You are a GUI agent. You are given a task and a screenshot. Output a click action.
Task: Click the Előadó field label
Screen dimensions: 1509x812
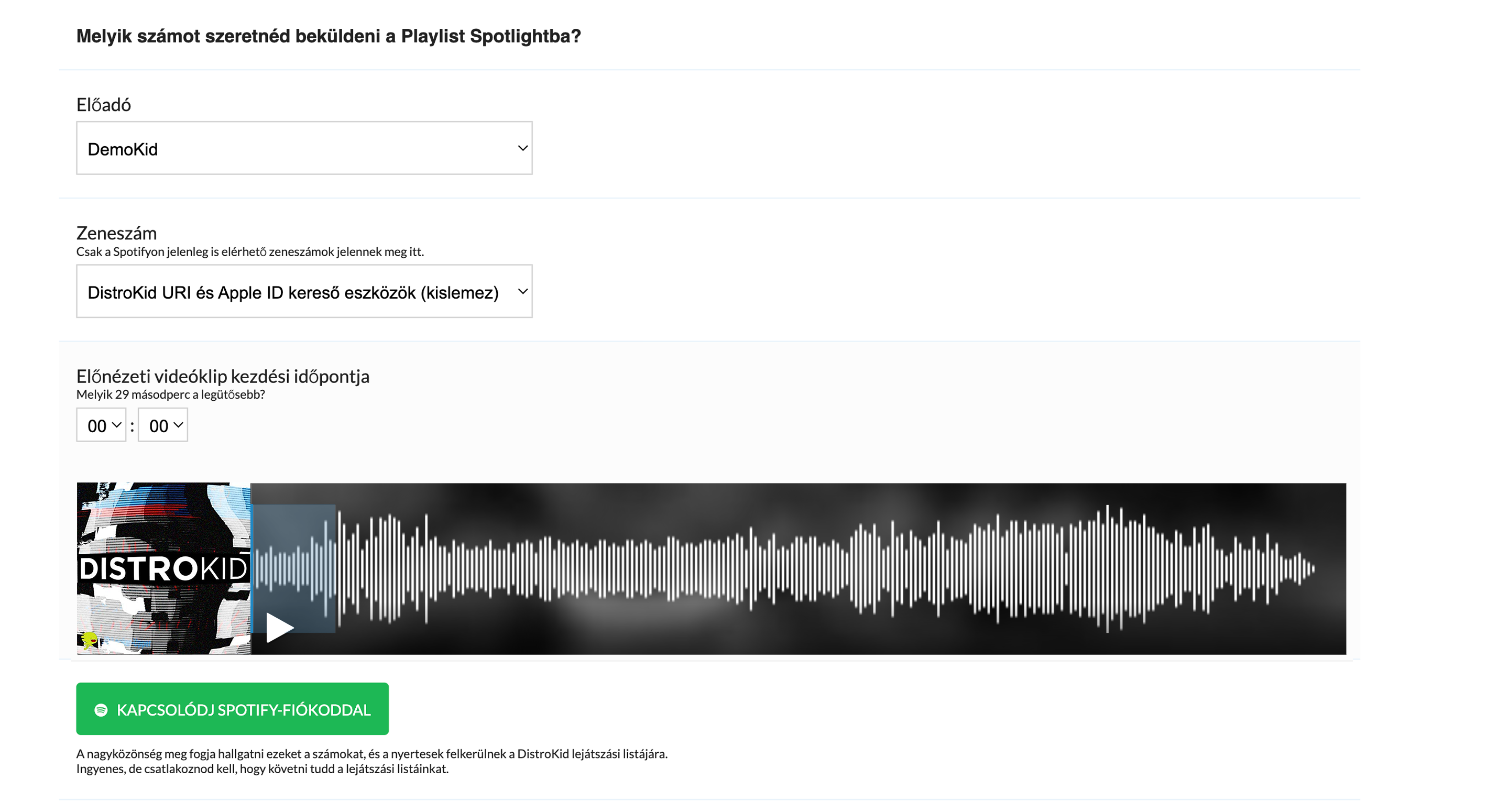[104, 105]
